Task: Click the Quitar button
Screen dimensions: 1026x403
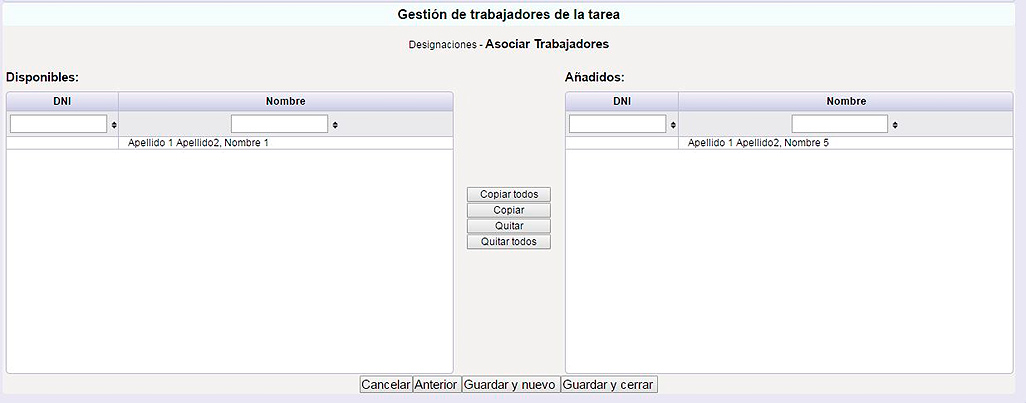Action: coord(508,226)
